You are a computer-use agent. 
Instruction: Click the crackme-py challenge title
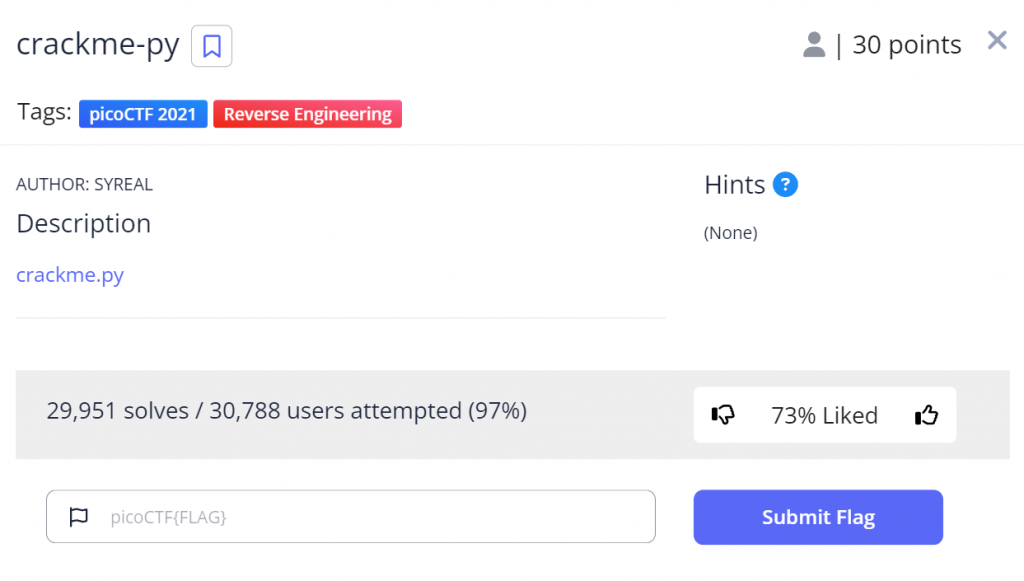[x=98, y=45]
